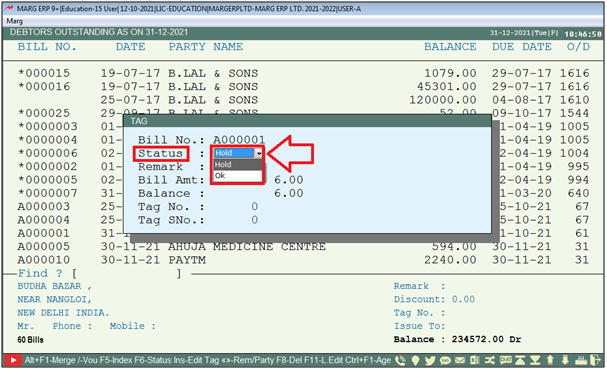Click the Twitter bird icon
The width and height of the screenshot is (607, 369).
pyautogui.click(x=430, y=360)
